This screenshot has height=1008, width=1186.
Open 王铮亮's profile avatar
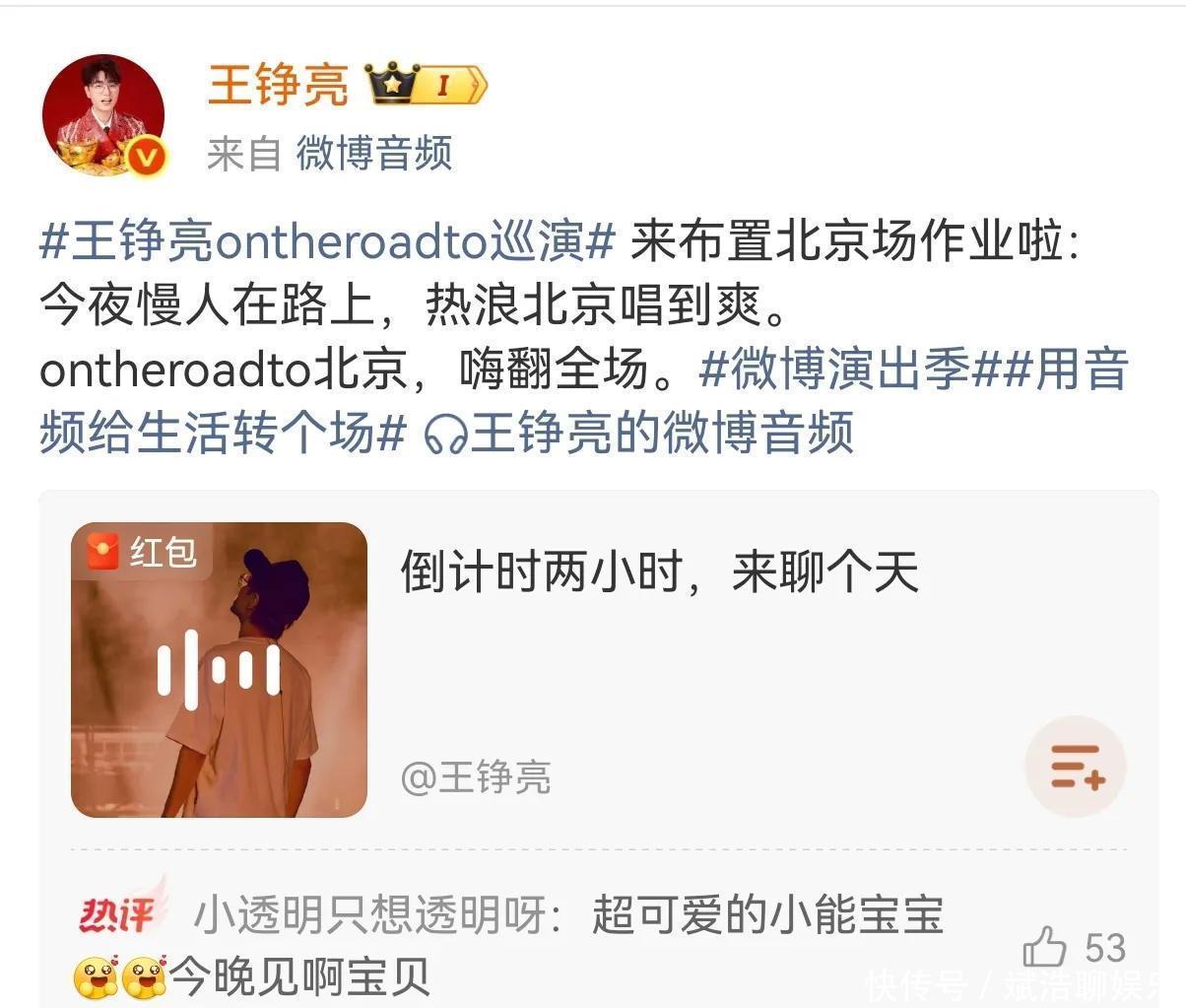point(103,115)
